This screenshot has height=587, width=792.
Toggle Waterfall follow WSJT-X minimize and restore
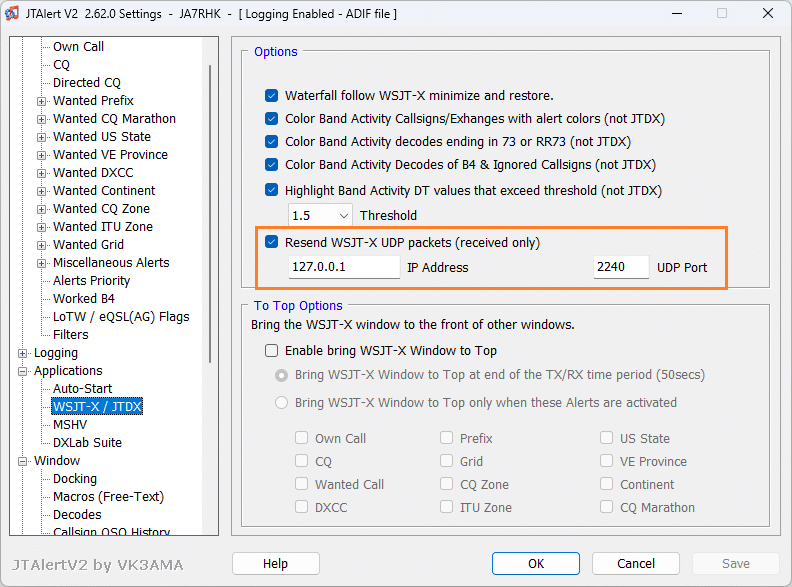(x=271, y=95)
